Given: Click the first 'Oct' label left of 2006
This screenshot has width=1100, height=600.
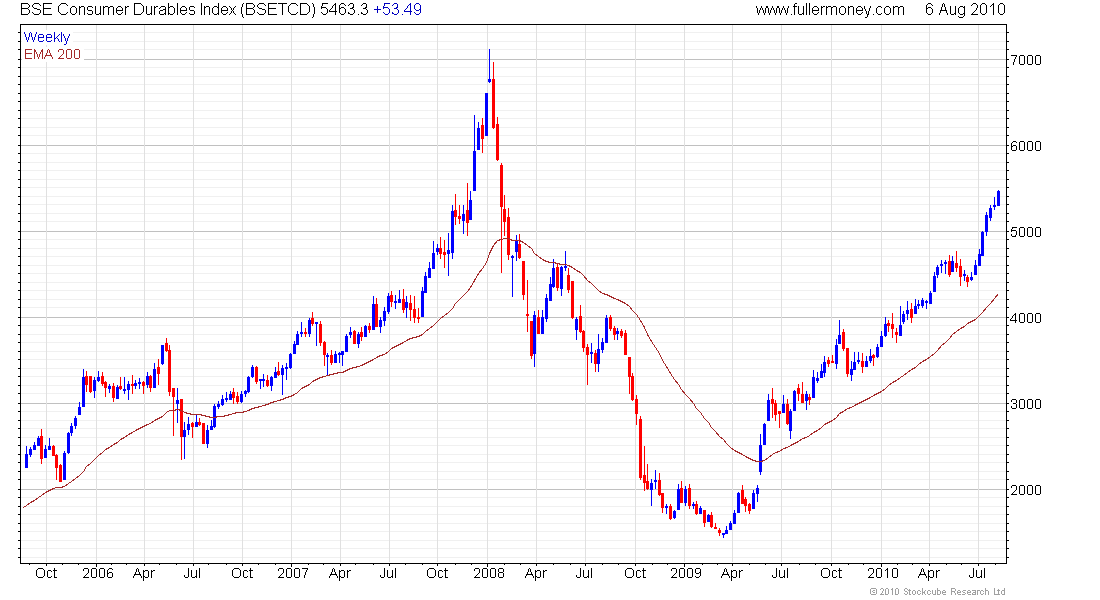Looking at the screenshot, I should pos(46,573).
